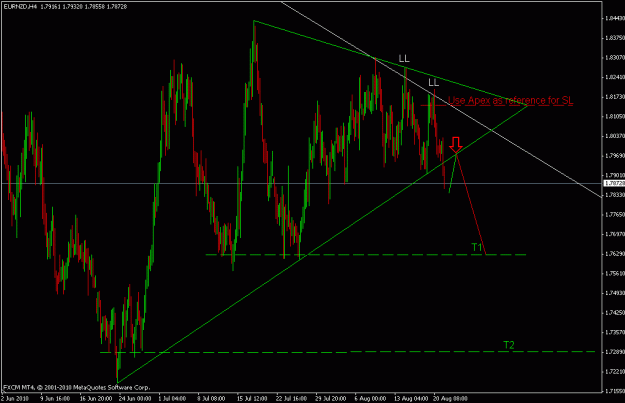Click the '2 Jun 2010' date label
This screenshot has width=625, height=403.
coord(15,398)
